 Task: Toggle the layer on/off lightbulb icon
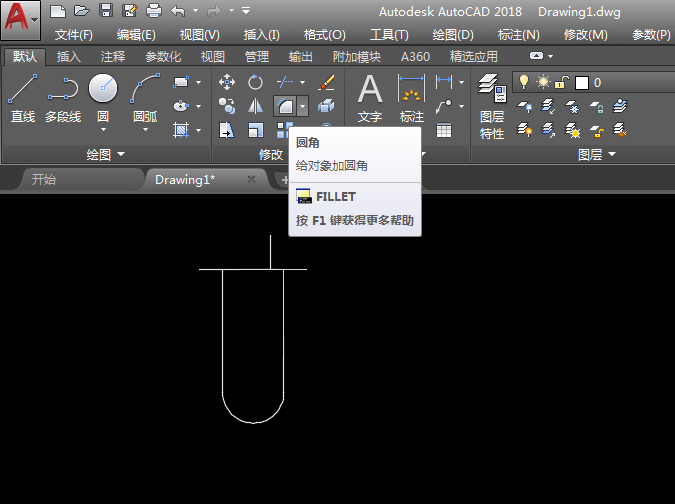click(523, 82)
